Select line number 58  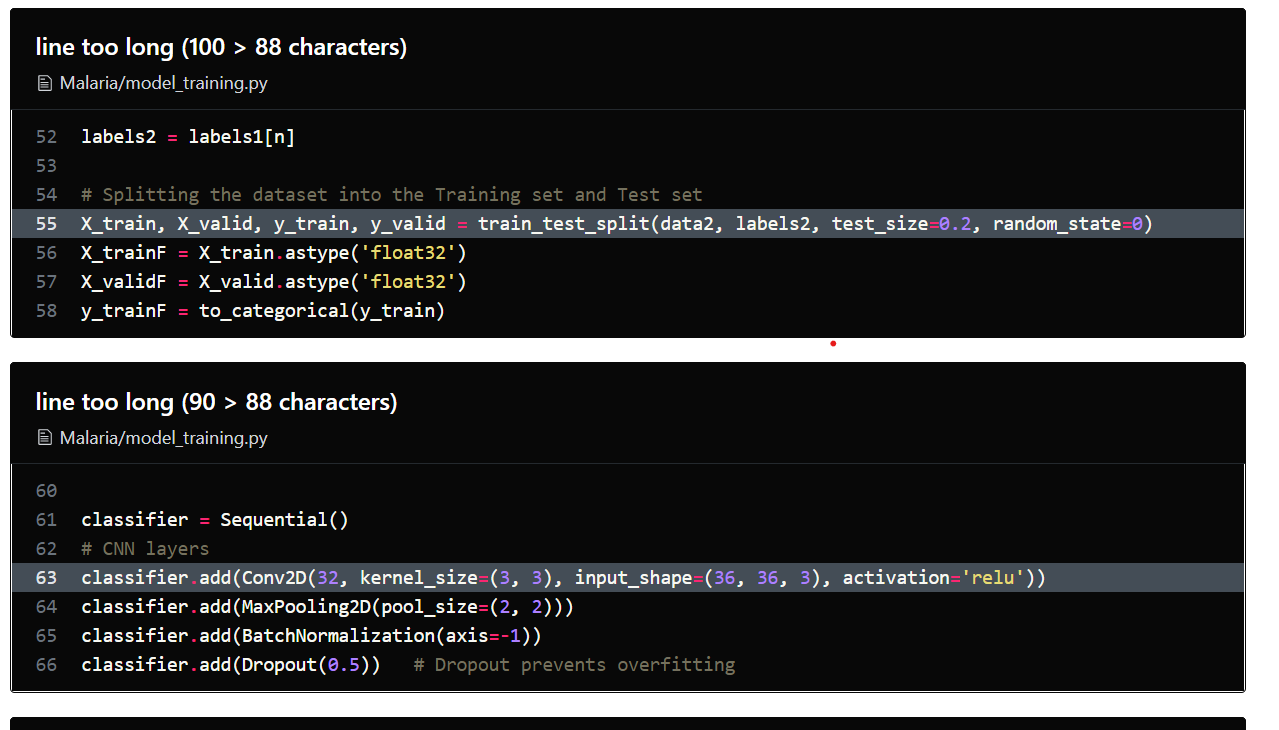click(x=46, y=311)
